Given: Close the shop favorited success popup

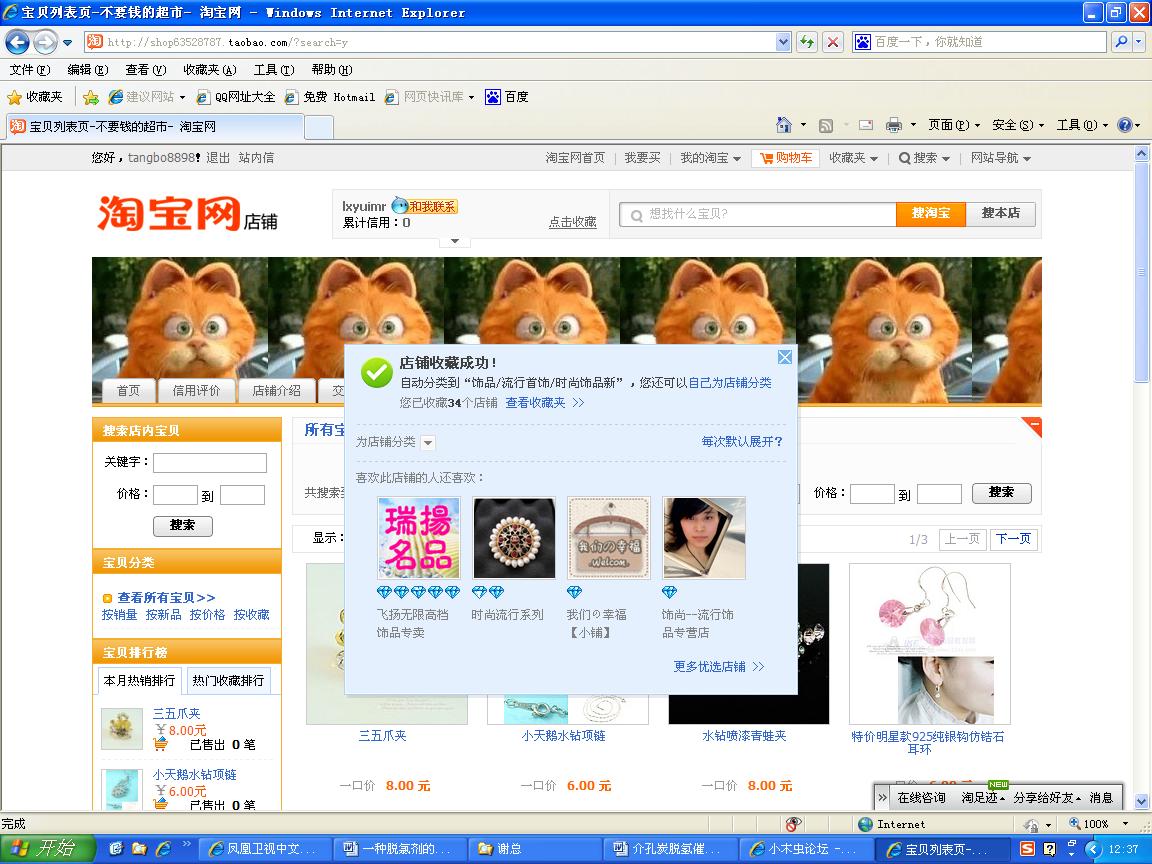Looking at the screenshot, I should click(785, 357).
